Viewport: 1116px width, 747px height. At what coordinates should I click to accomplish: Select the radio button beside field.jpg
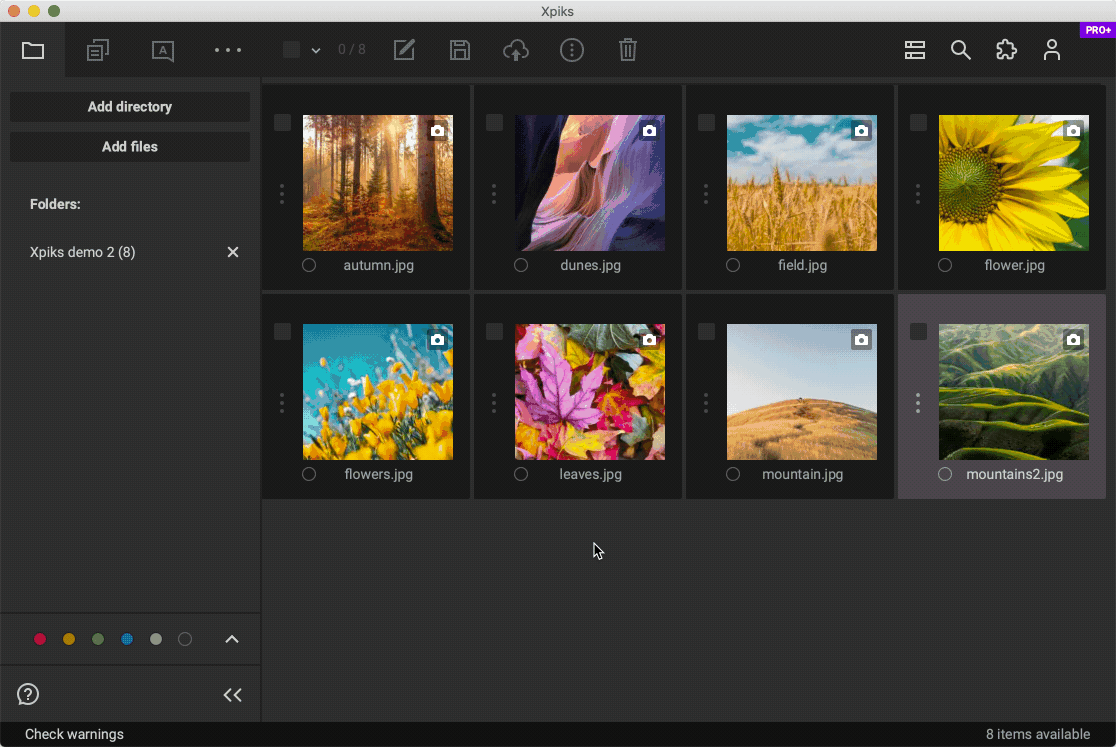pos(733,265)
